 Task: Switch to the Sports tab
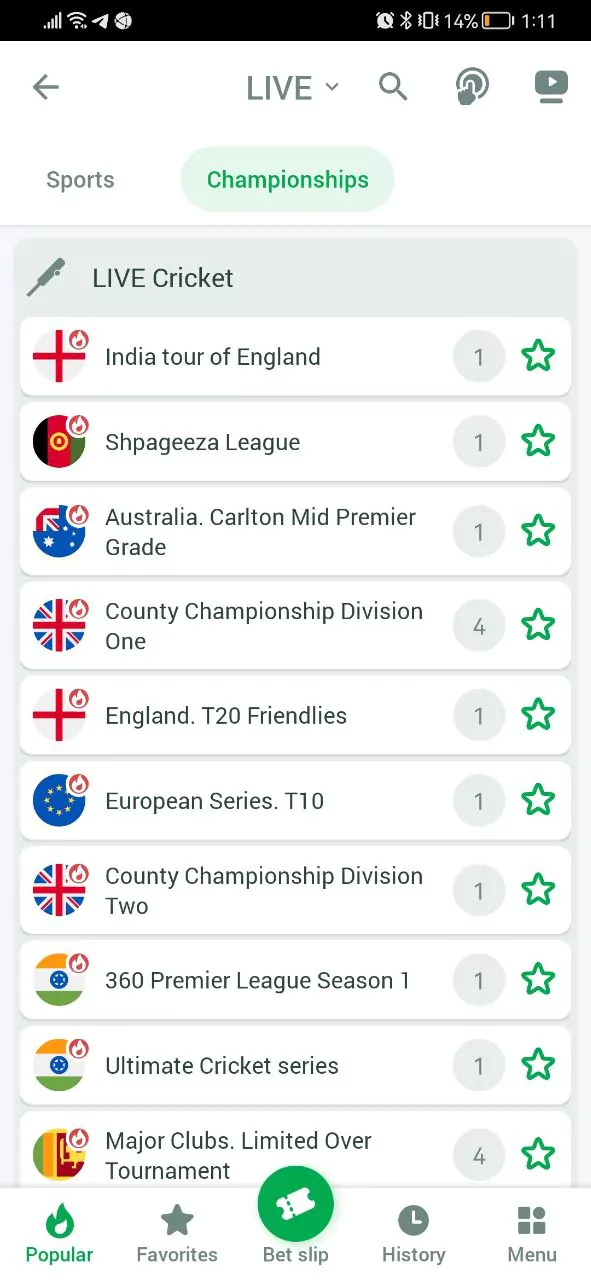[80, 180]
